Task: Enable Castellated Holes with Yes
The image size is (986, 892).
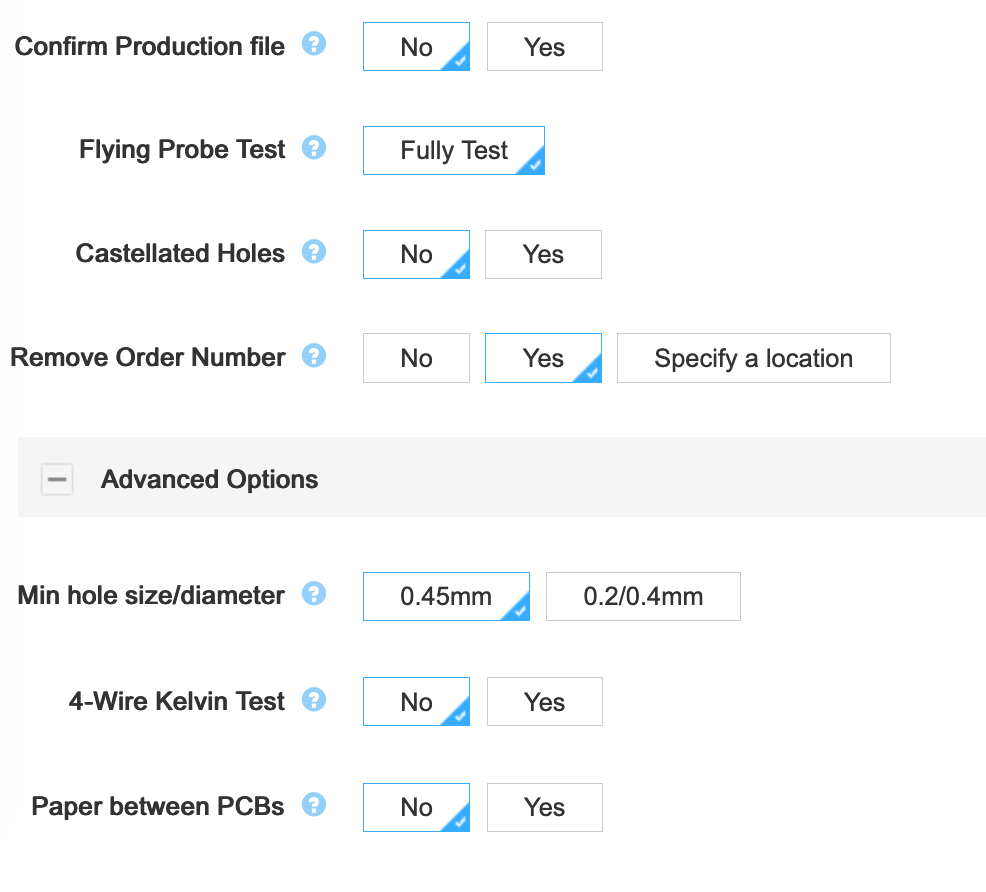Action: pyautogui.click(x=543, y=255)
